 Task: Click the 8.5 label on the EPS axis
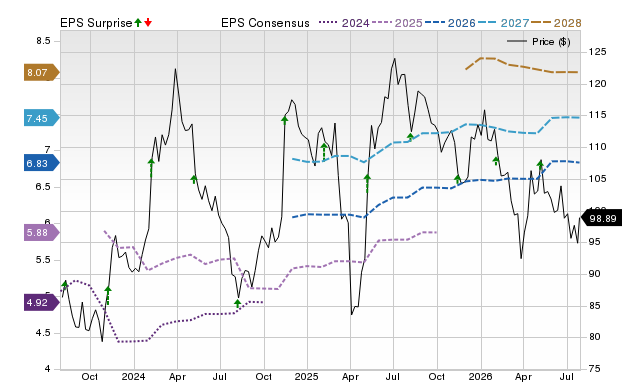(x=43, y=41)
